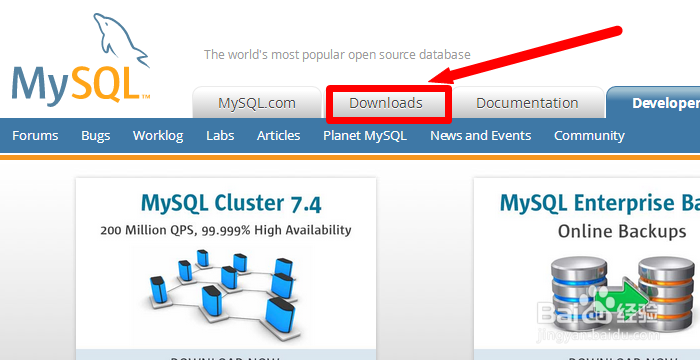The width and height of the screenshot is (700, 360).
Task: Click the MySQL dolphin logo
Action: 81,60
